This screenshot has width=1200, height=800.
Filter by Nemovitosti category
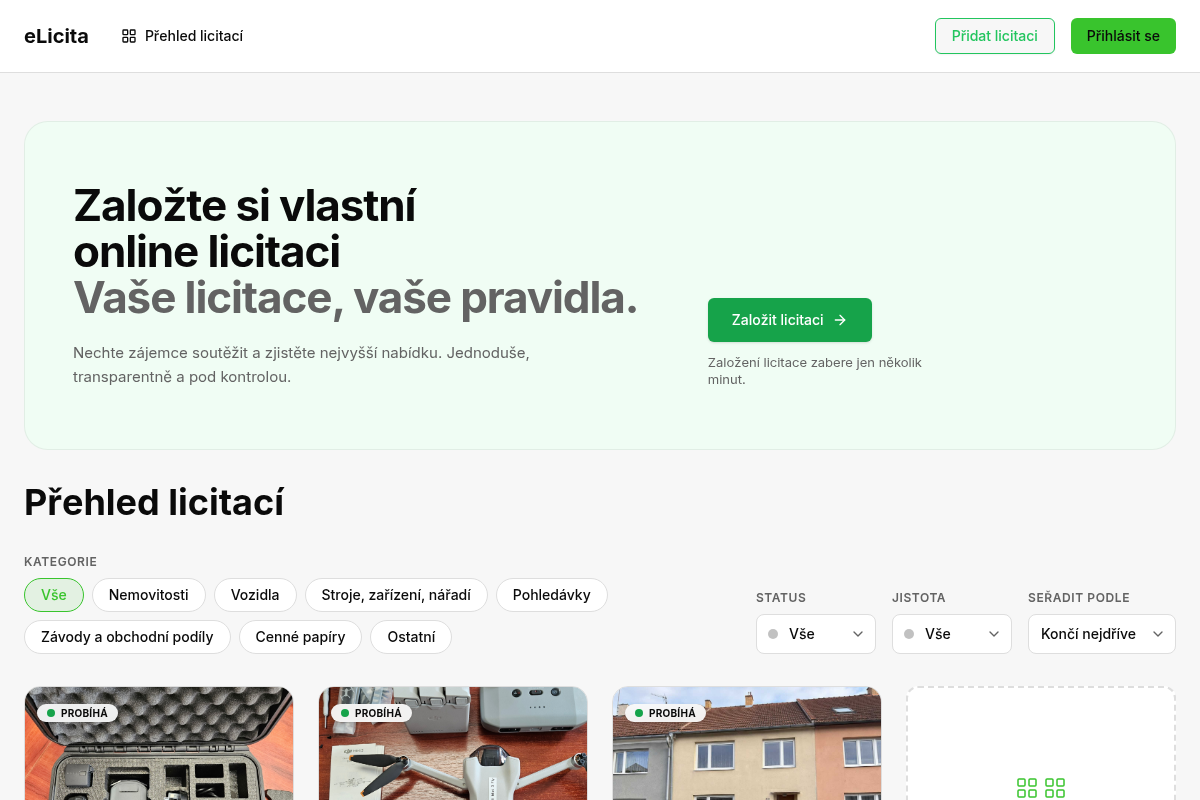pos(149,595)
